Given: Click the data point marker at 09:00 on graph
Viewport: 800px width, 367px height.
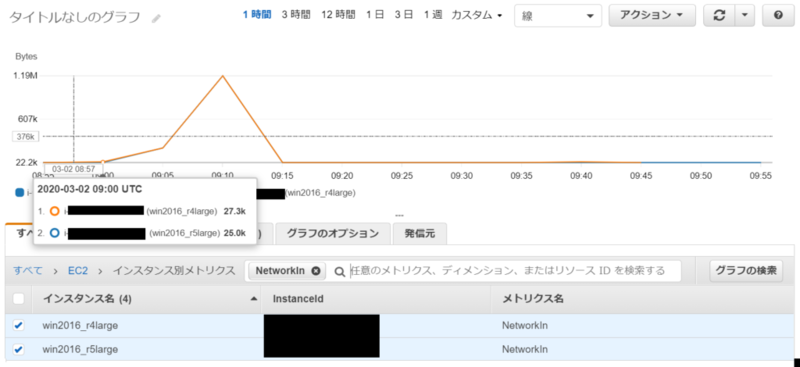Looking at the screenshot, I should 103,162.
